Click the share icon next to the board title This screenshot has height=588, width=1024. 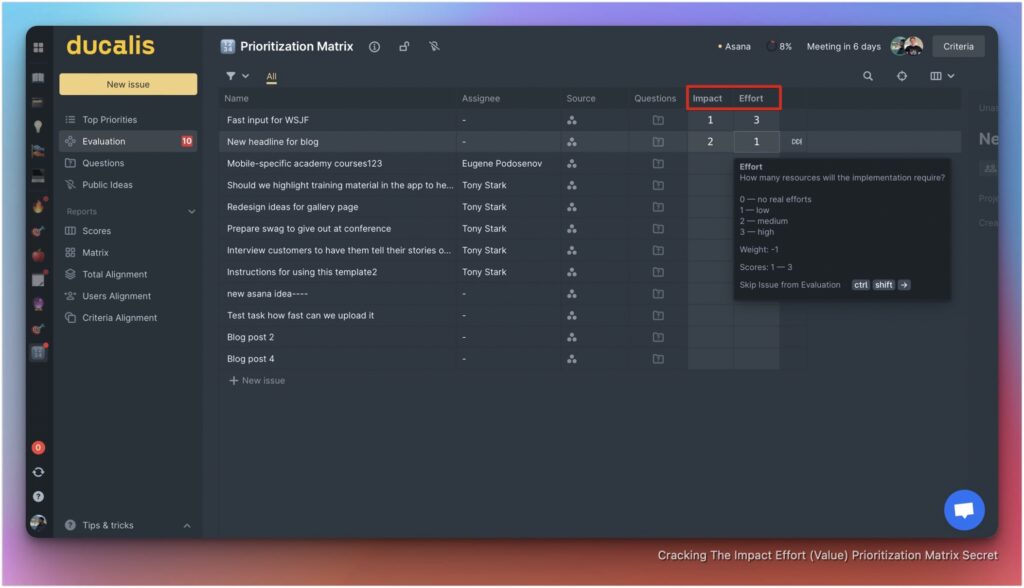(x=404, y=46)
